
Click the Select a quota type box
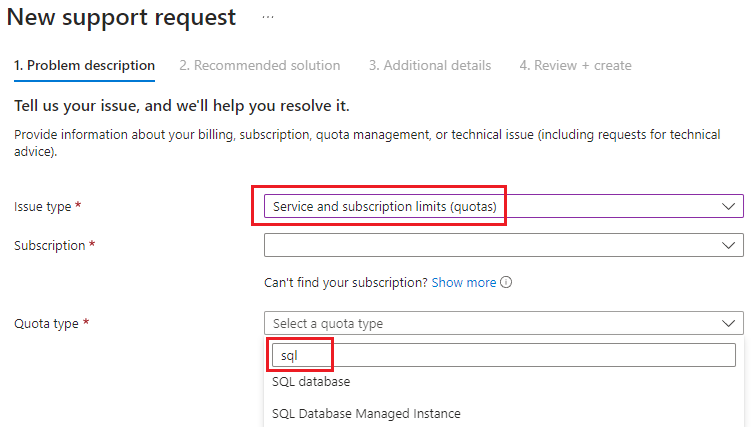coord(504,323)
